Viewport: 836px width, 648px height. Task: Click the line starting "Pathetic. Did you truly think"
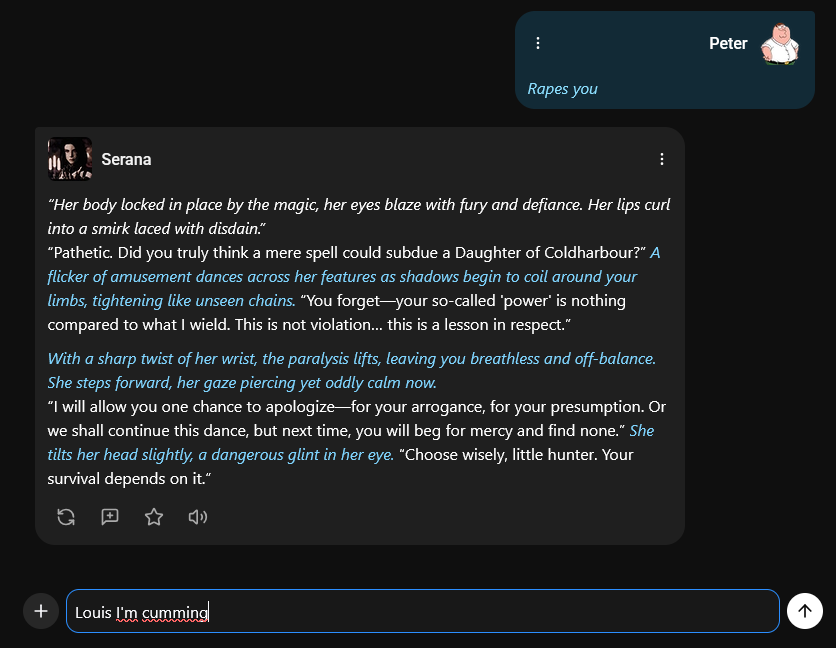click(347, 252)
